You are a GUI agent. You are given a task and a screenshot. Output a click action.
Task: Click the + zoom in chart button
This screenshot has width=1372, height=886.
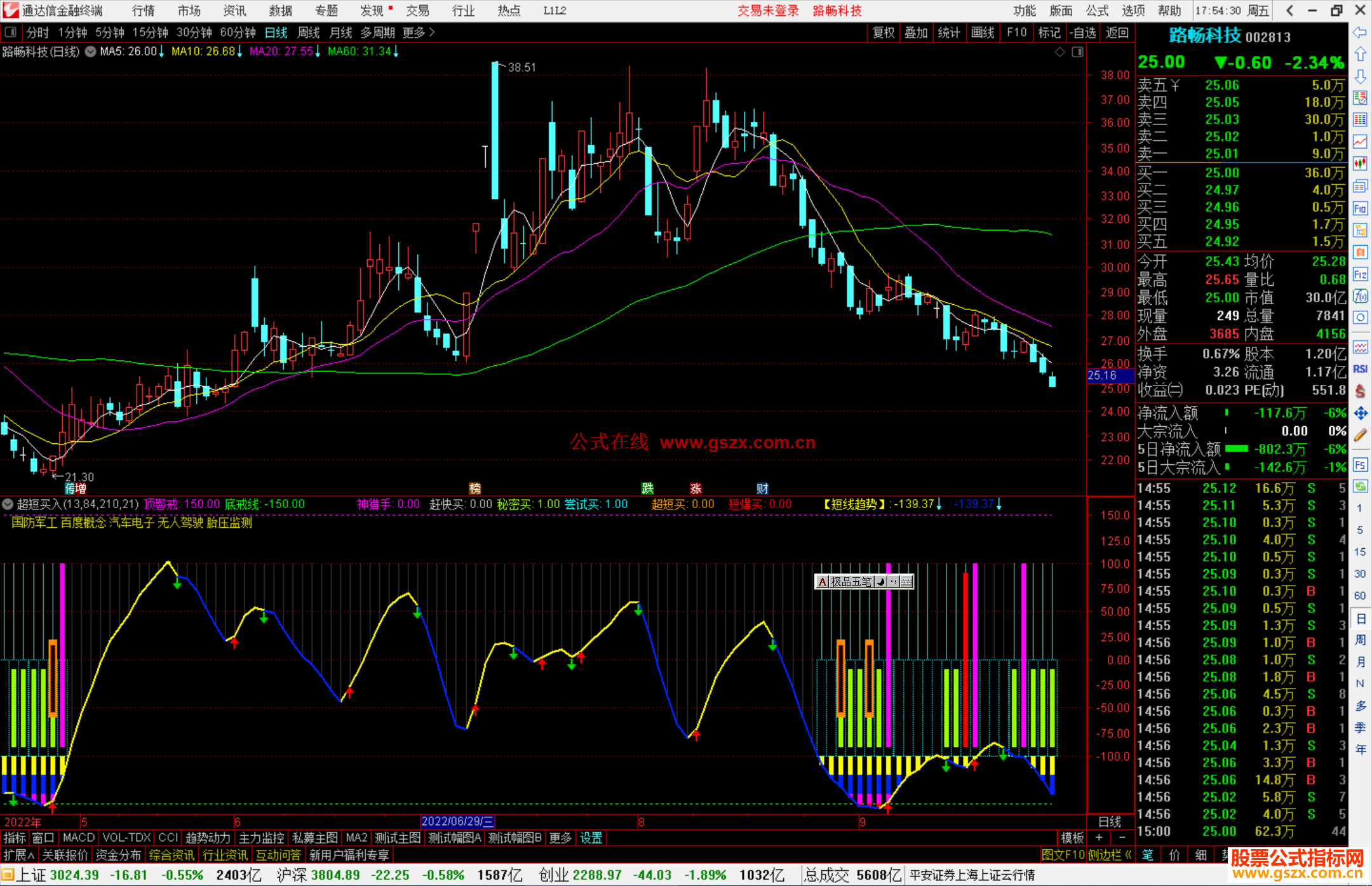[1100, 838]
